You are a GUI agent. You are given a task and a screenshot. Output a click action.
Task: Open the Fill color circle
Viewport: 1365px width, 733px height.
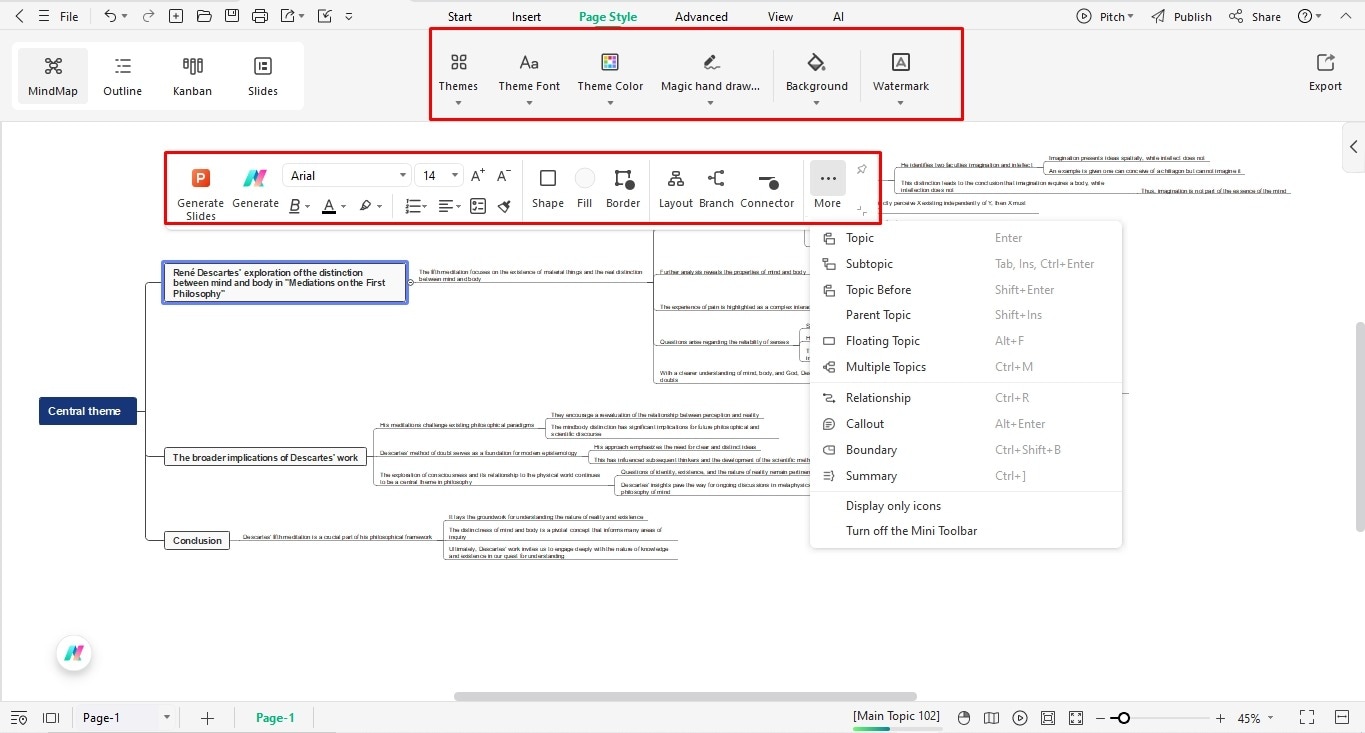pyautogui.click(x=585, y=188)
